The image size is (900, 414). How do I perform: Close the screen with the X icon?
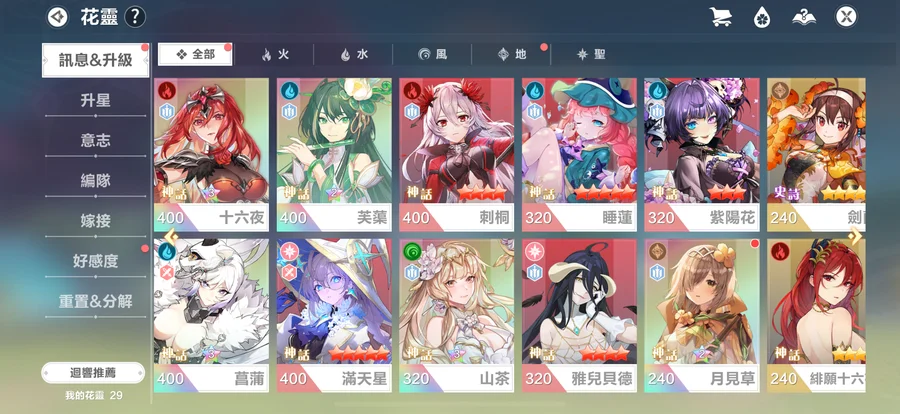[846, 17]
